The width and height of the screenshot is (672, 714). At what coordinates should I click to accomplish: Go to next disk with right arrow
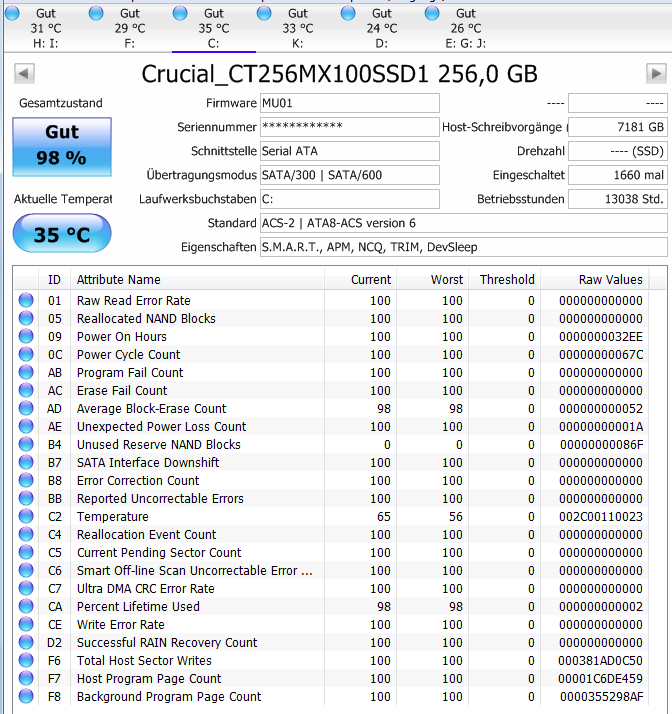click(656, 73)
